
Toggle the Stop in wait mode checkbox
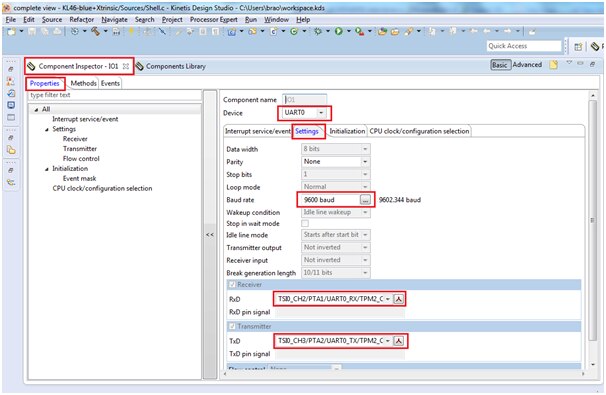305,223
